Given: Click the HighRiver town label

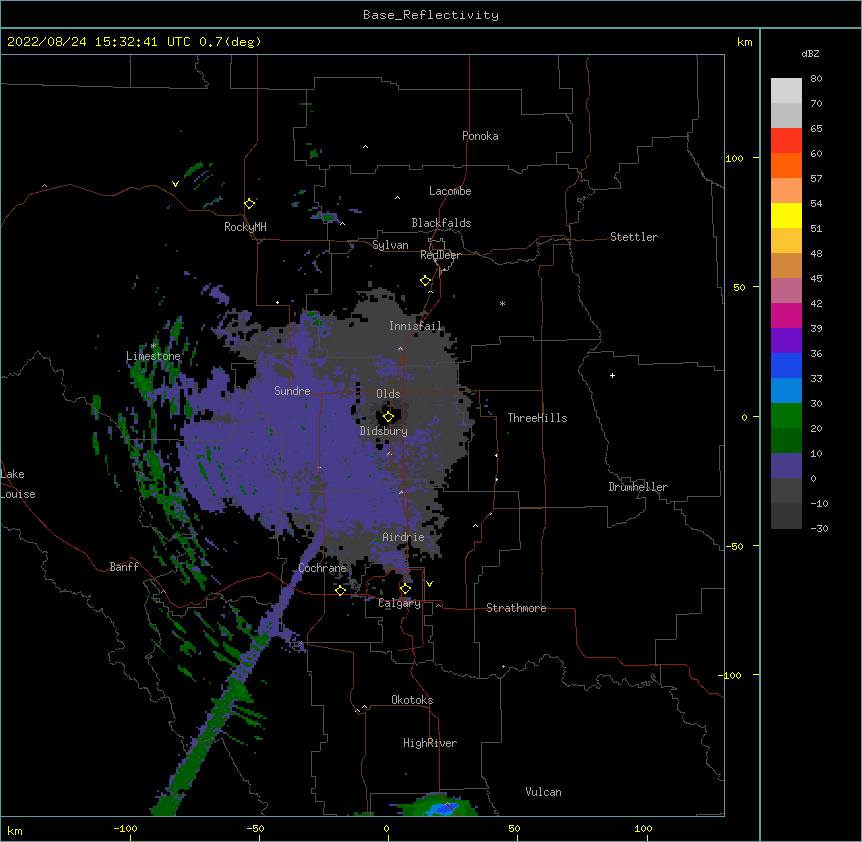Looking at the screenshot, I should click(430, 743).
